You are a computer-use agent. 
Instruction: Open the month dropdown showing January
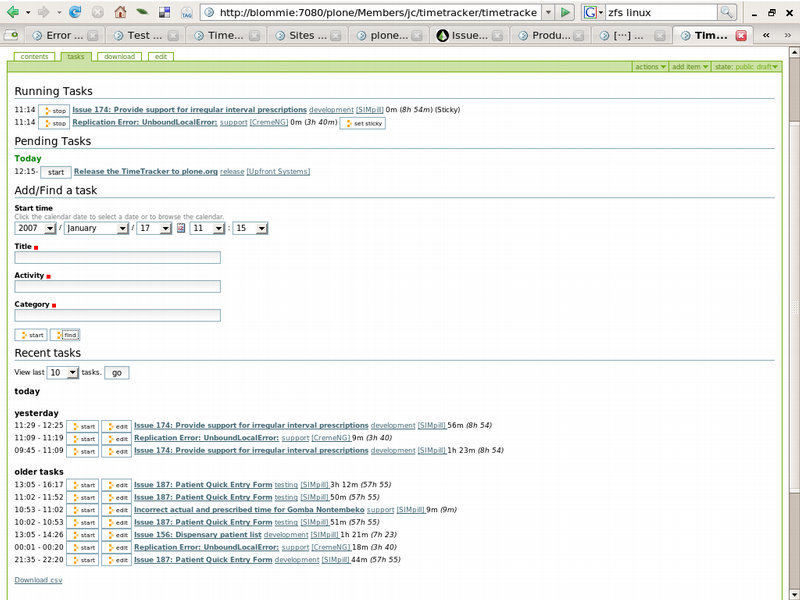point(97,228)
